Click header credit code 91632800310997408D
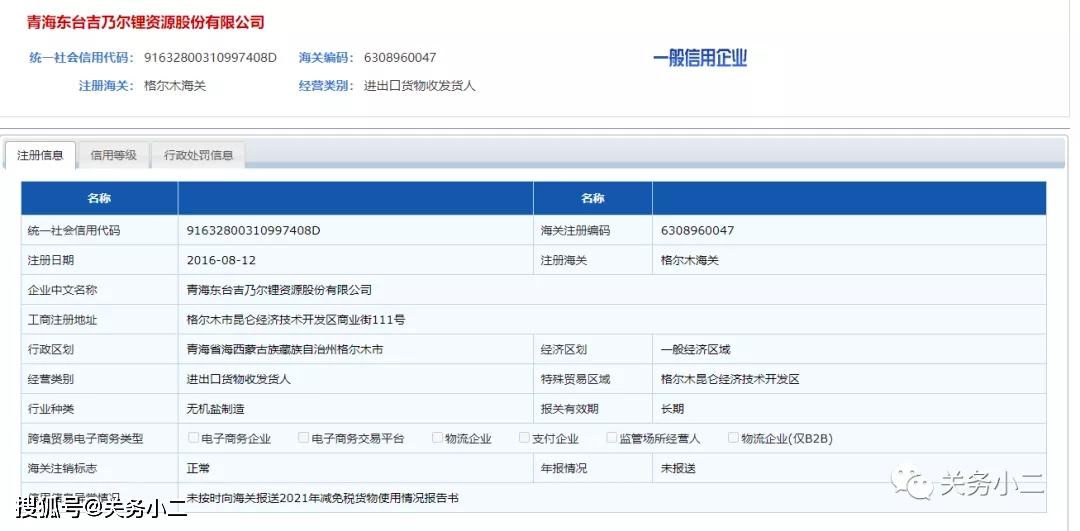Viewport: 1080px width, 531px height. point(210,58)
